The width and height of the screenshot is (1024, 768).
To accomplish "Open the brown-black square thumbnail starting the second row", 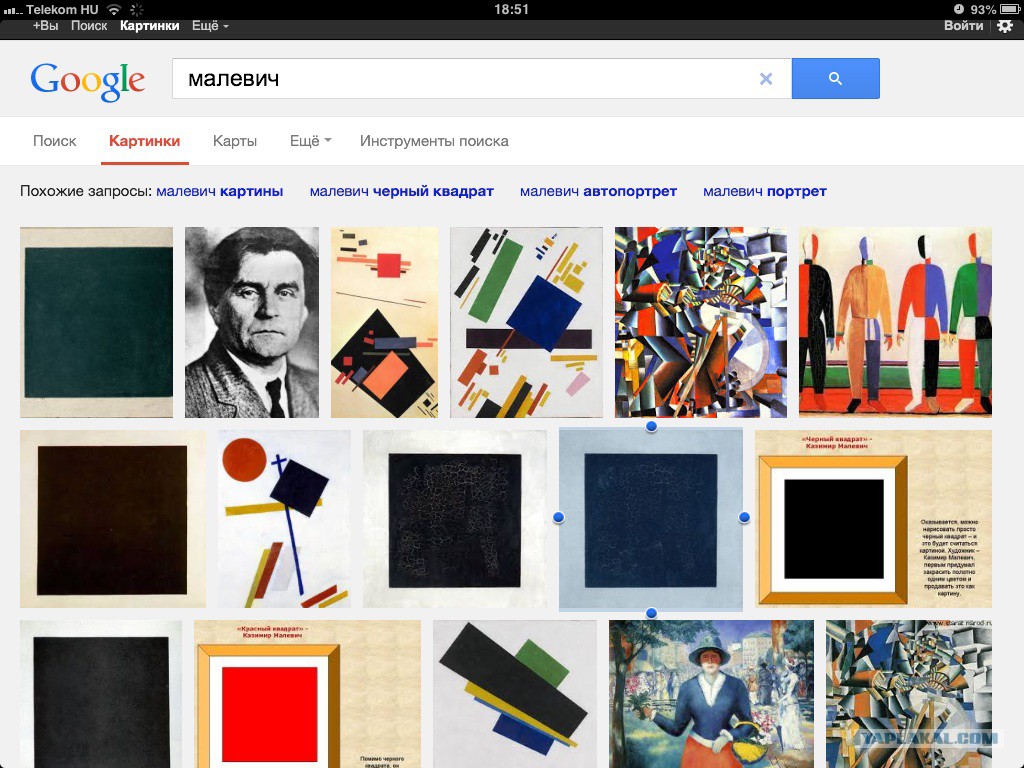I will click(x=113, y=519).
